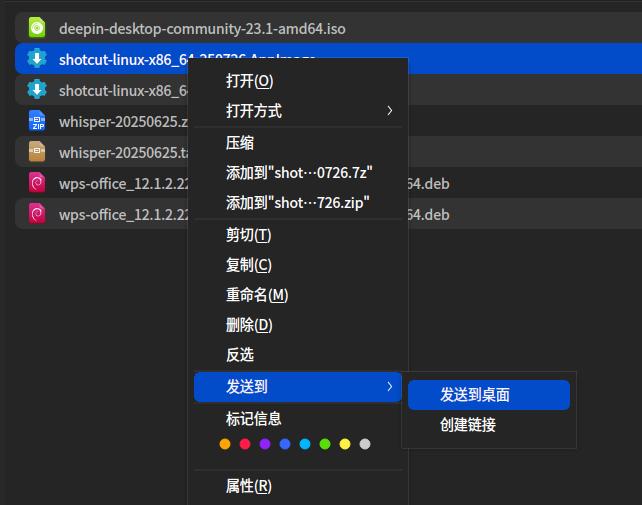Select whisper-20250625 tar file name

[123, 153]
